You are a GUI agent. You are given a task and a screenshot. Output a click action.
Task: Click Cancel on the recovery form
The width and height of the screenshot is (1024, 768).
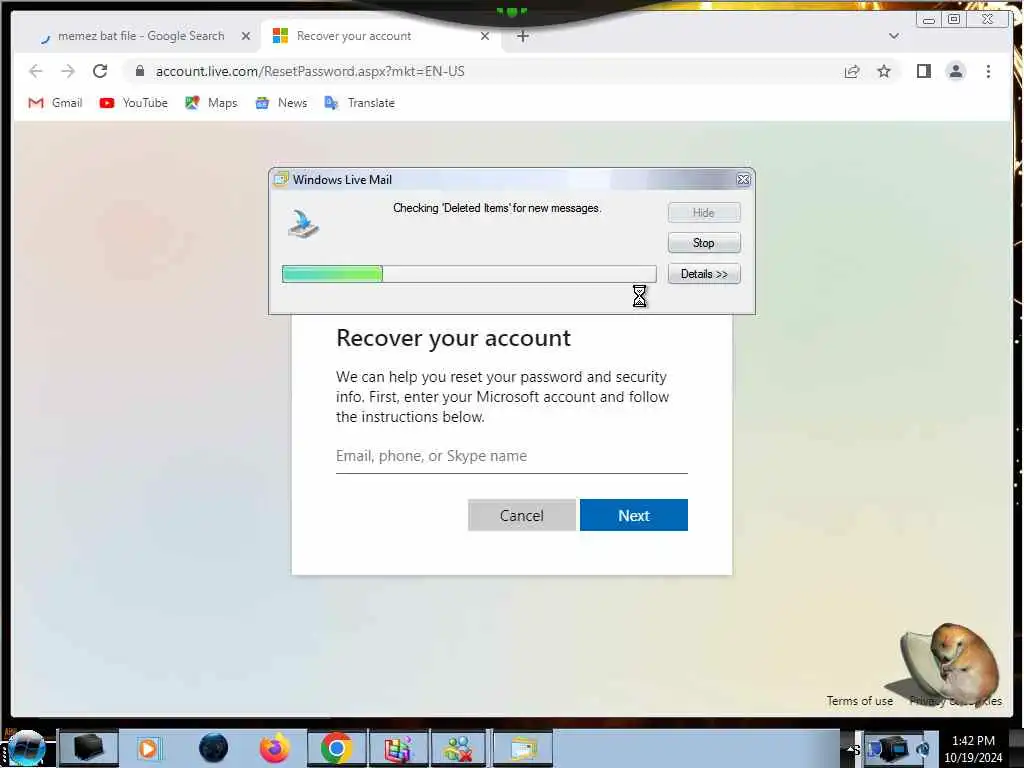tap(522, 515)
